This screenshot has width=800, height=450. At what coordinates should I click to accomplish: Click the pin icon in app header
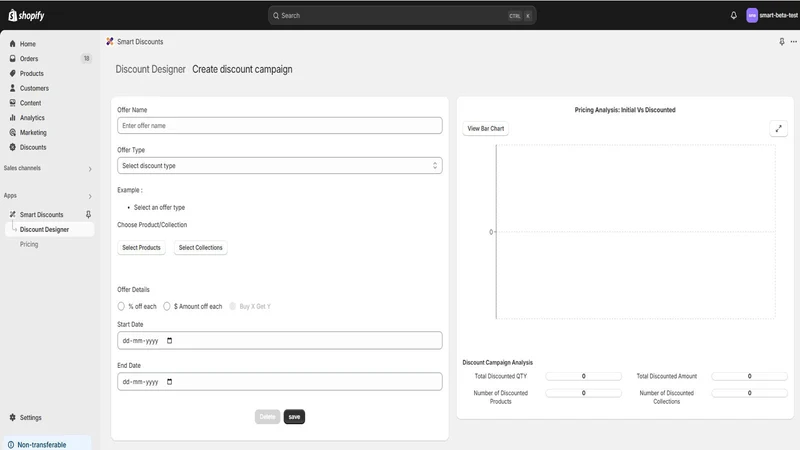click(x=782, y=42)
